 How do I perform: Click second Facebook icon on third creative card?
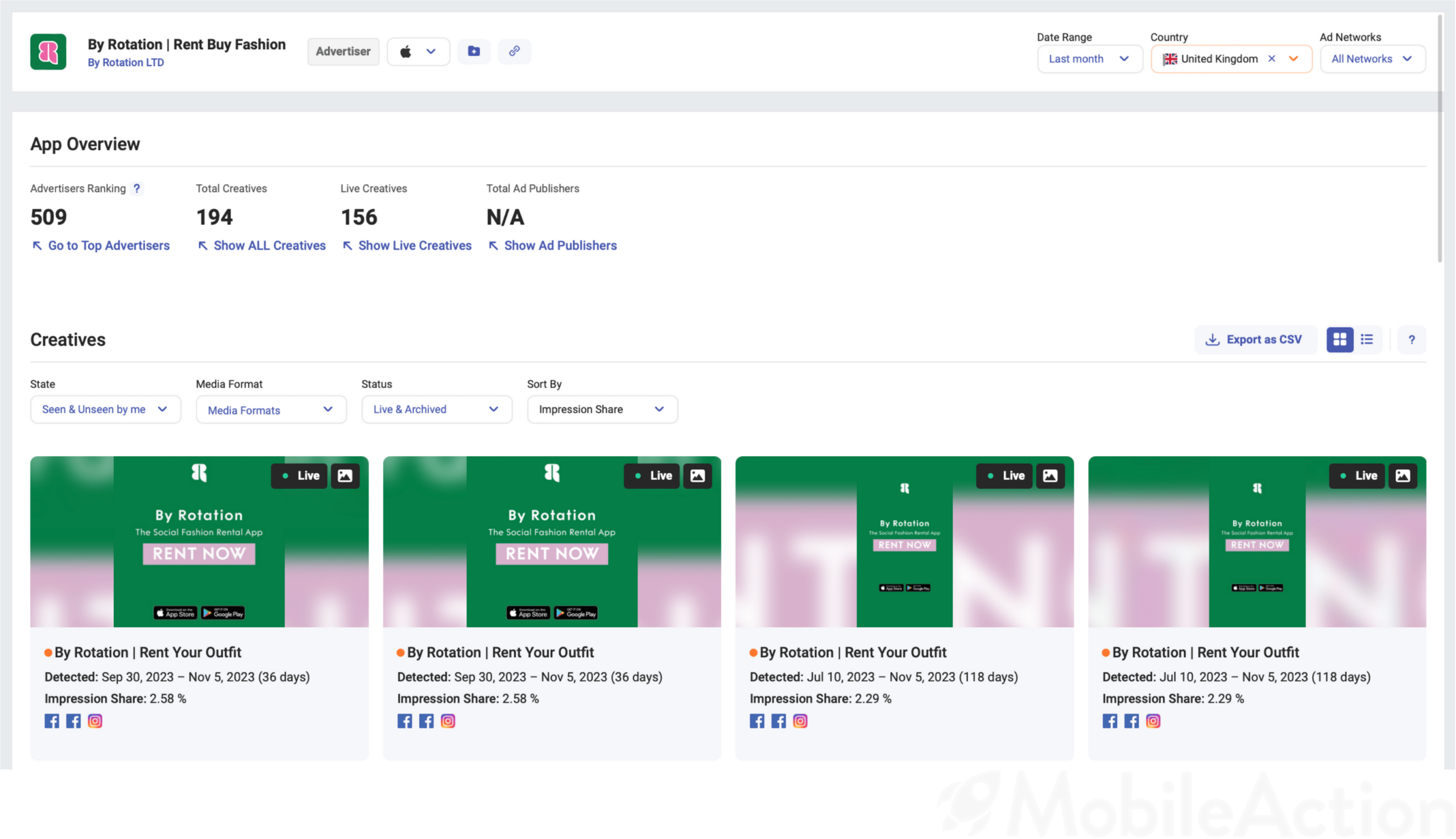[779, 721]
